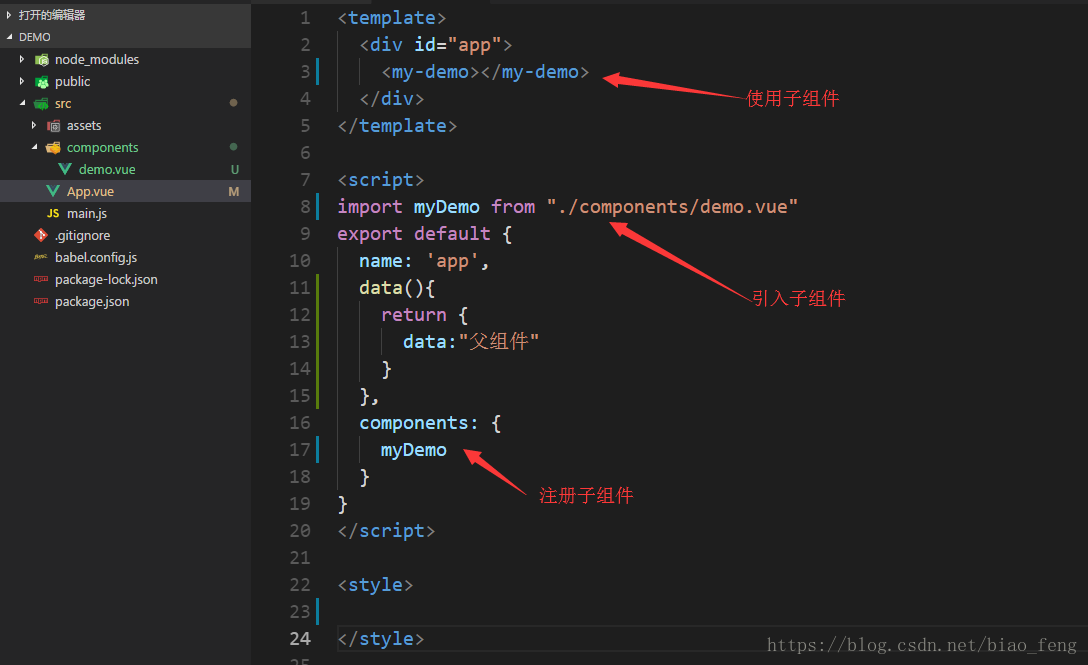Screen dimensions: 1088x665
Task: Open package-lock.json file
Action: [106, 279]
